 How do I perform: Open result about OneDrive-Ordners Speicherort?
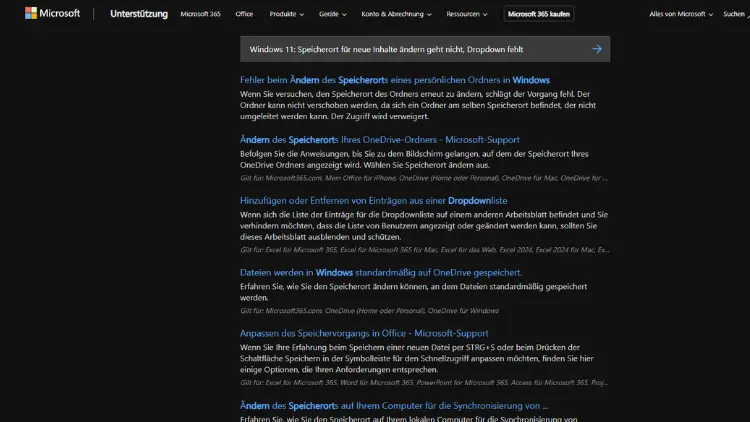[x=380, y=140]
